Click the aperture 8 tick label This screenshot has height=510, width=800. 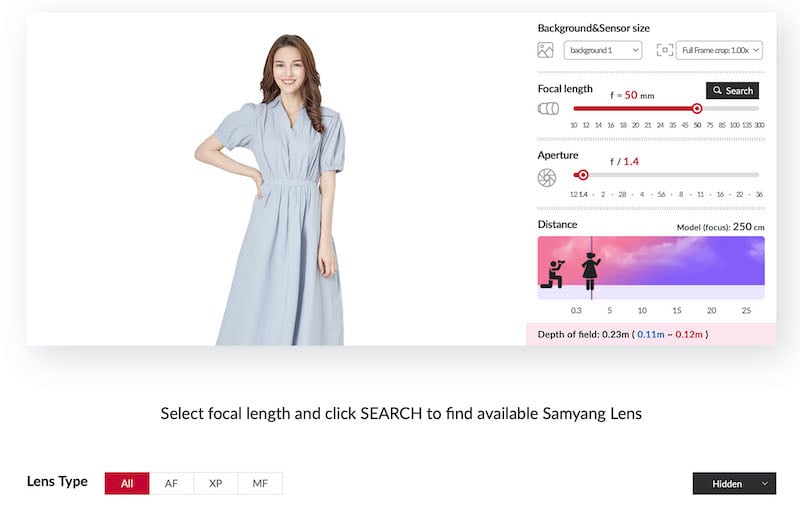click(681, 194)
